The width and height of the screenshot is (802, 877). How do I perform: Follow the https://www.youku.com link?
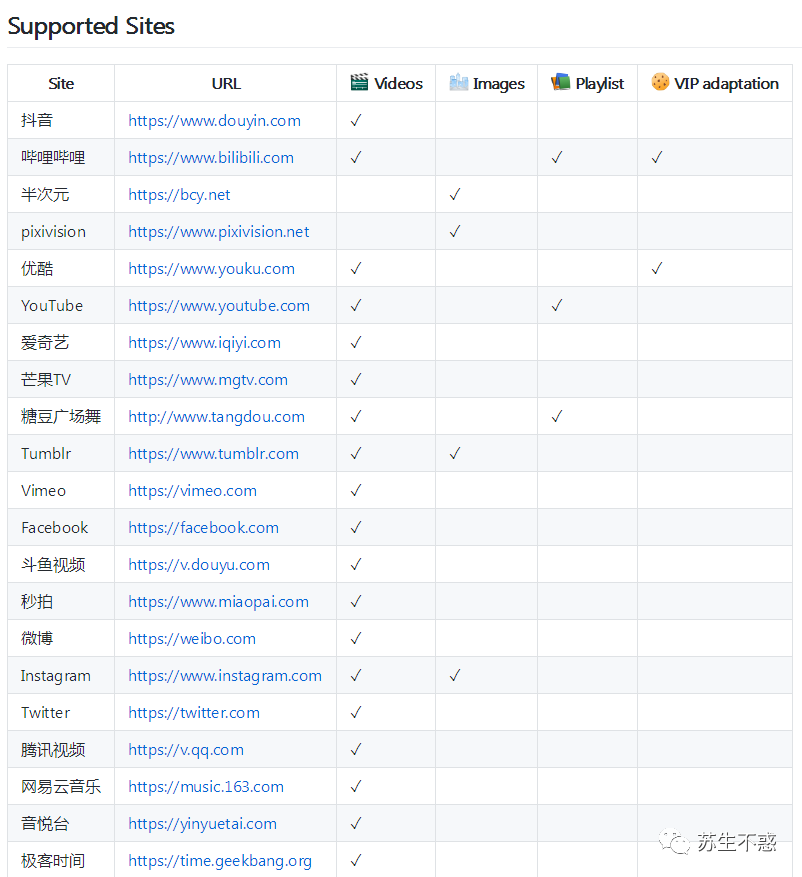[x=211, y=268]
